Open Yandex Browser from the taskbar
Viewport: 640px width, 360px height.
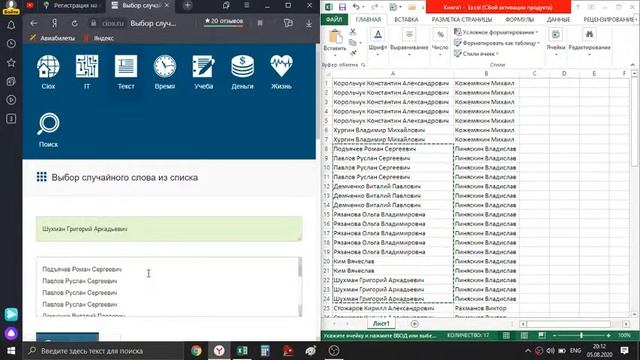pyautogui.click(x=219, y=351)
